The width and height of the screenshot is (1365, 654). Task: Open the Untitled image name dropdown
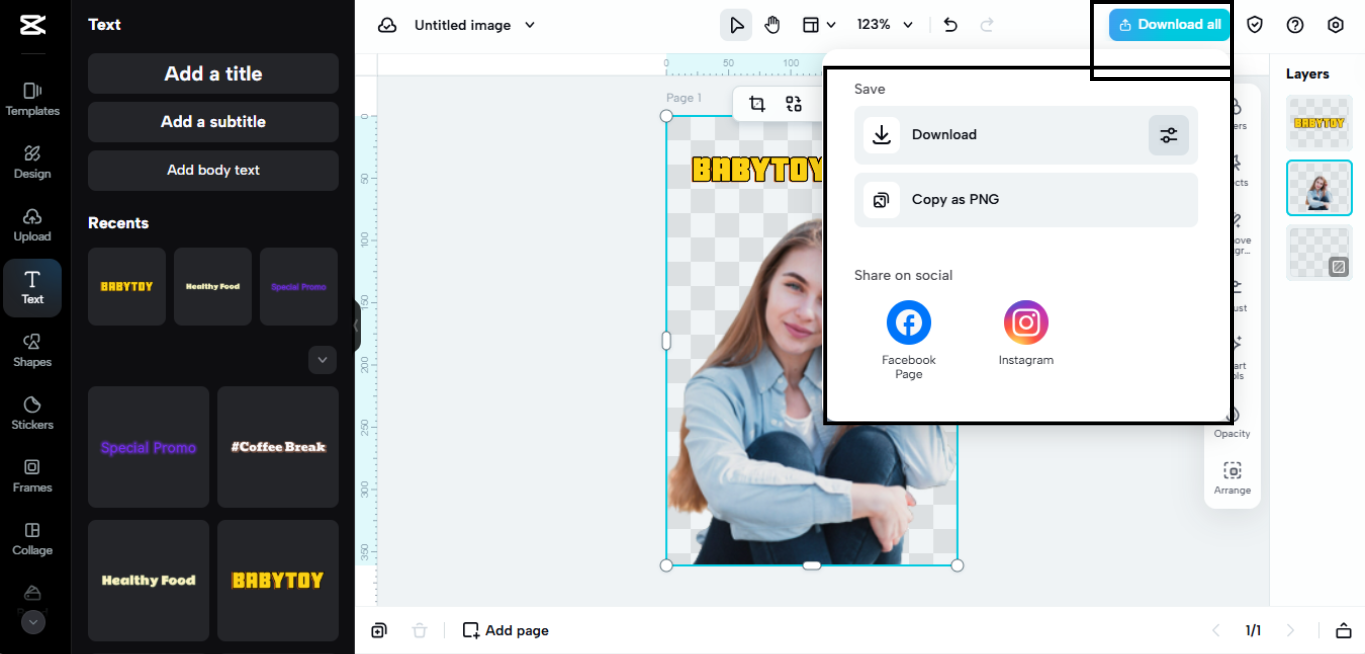point(475,25)
